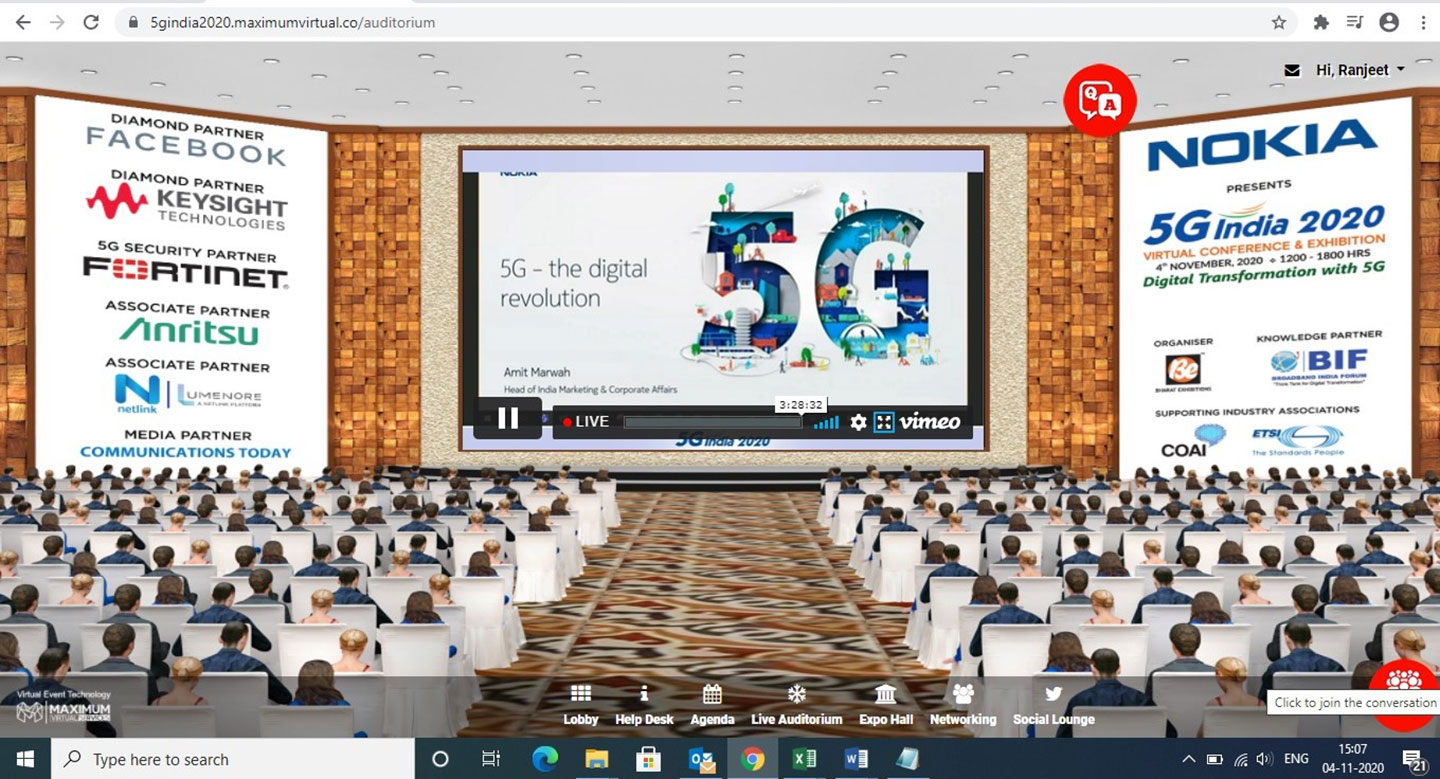Open Excel from the taskbar

(805, 759)
